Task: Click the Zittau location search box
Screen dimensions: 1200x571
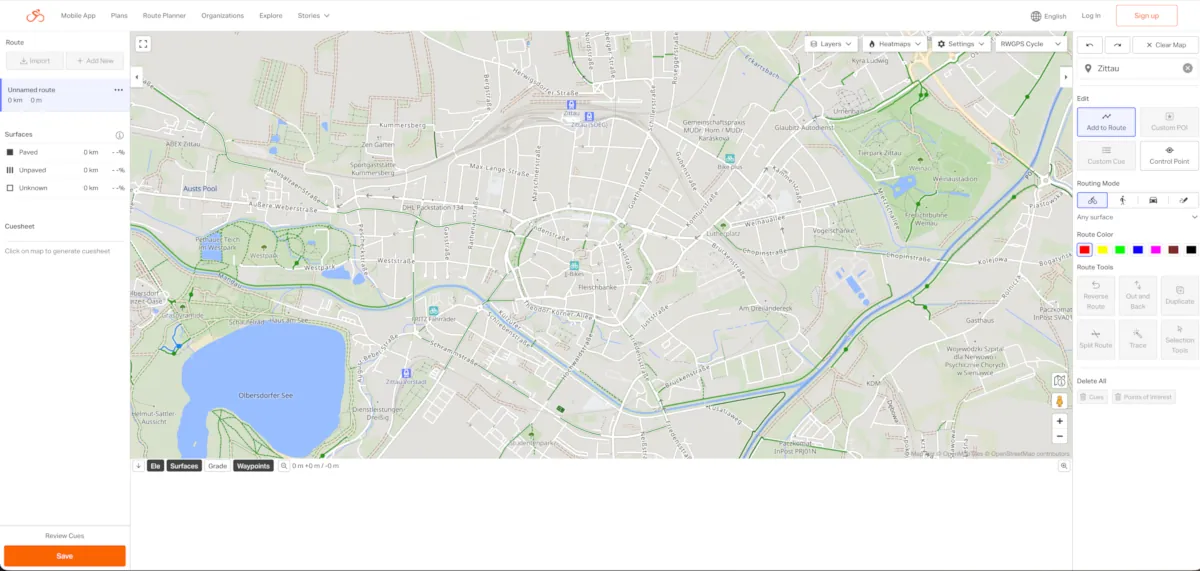Action: (1137, 68)
